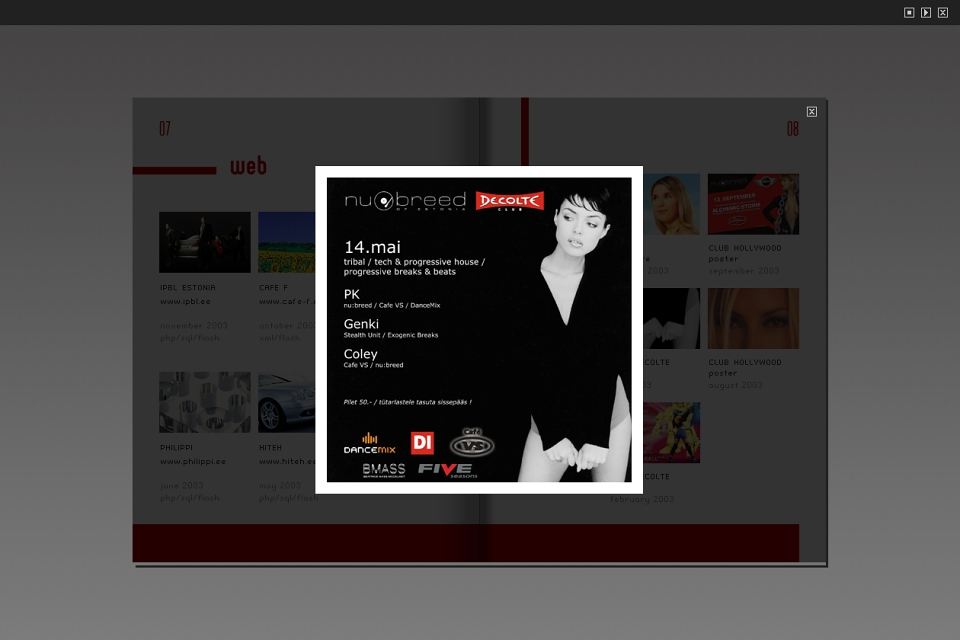Select the Hiteh silver car thumbnail

point(286,402)
